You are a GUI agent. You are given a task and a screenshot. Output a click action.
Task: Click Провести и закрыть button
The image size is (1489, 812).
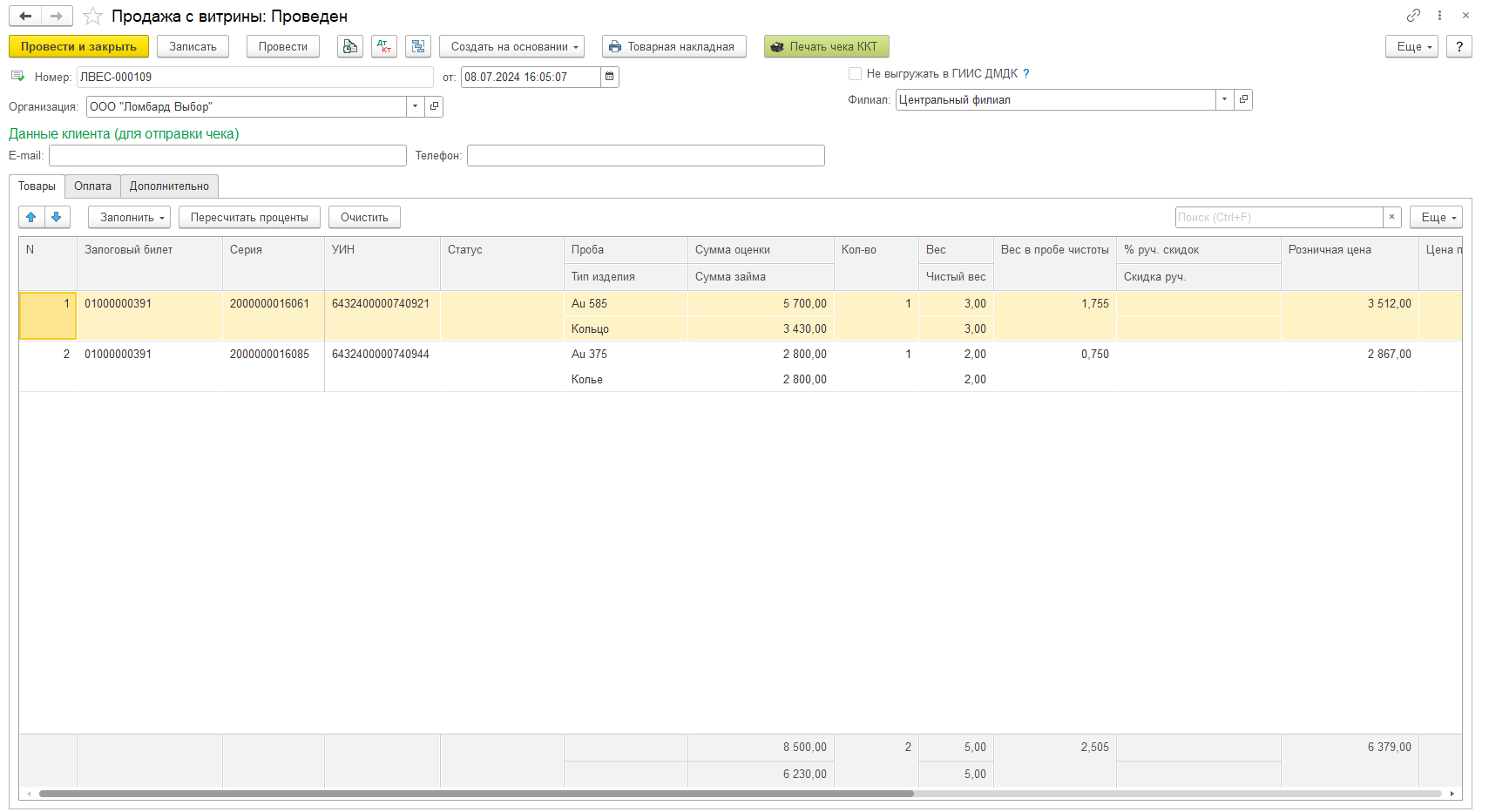point(78,46)
